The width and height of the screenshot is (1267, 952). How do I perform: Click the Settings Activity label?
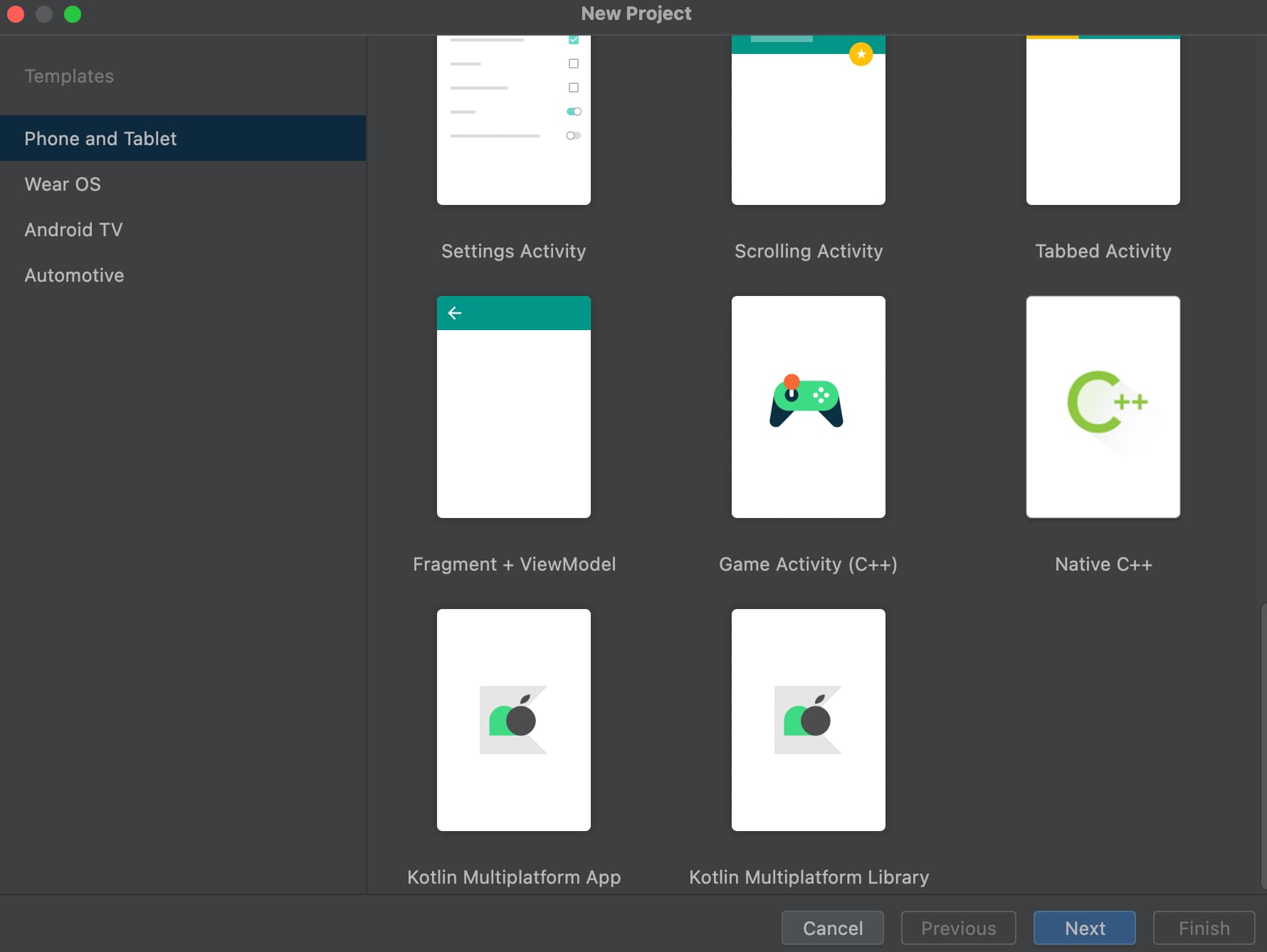point(513,251)
